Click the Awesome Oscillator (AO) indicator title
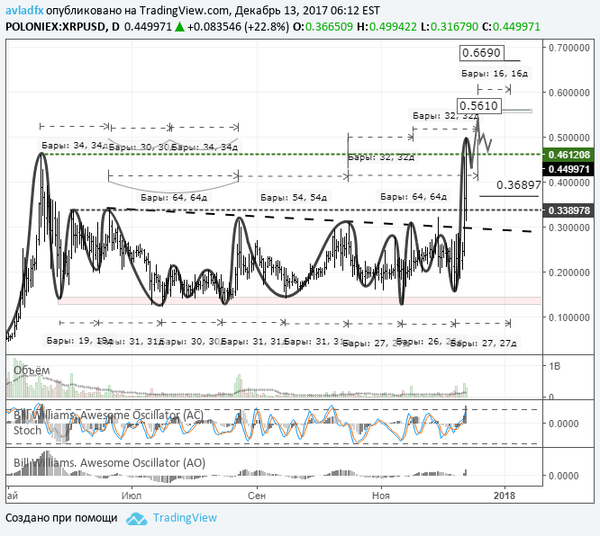The height and width of the screenshot is (536, 600). point(109,463)
